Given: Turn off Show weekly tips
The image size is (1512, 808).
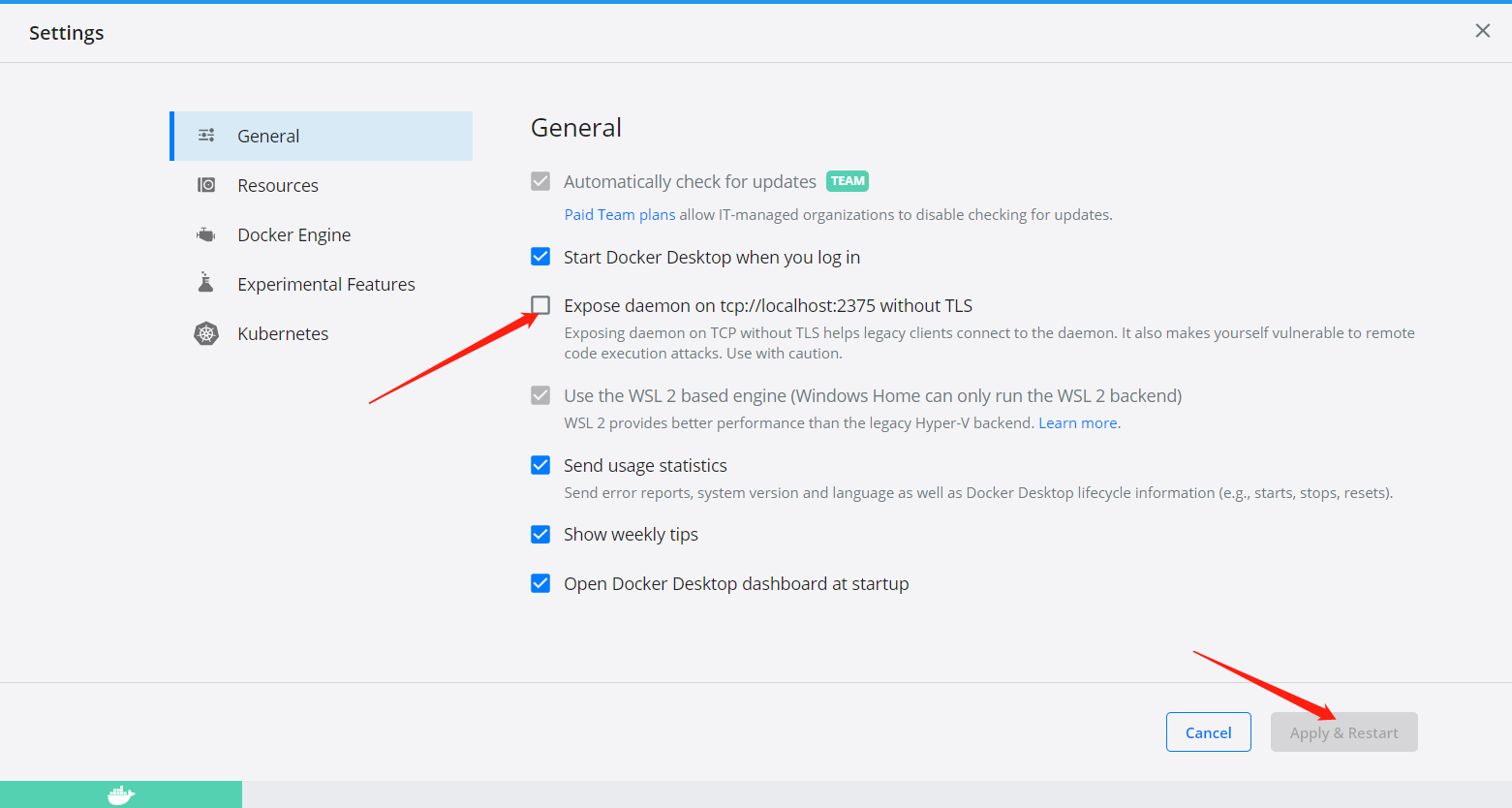Looking at the screenshot, I should [540, 534].
